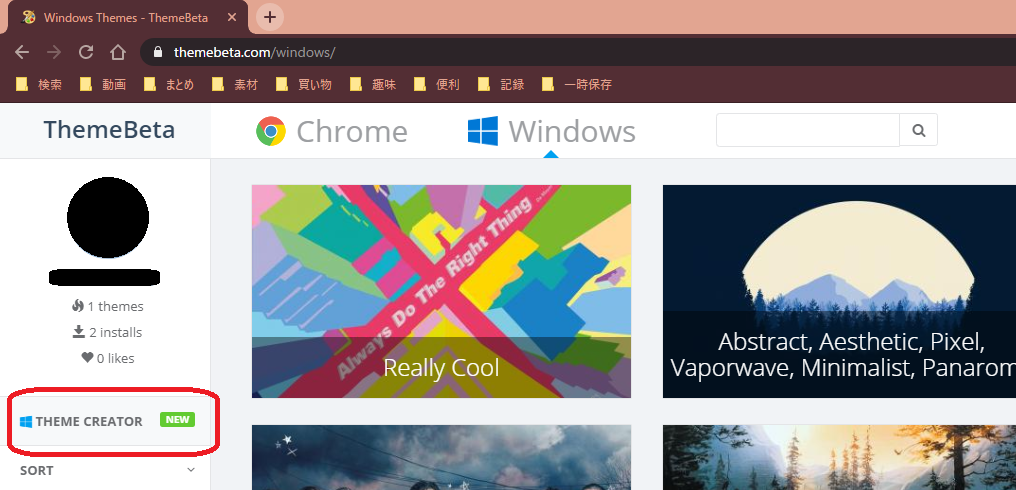Go to the browser home page icon
1016x490 pixels.
[117, 52]
